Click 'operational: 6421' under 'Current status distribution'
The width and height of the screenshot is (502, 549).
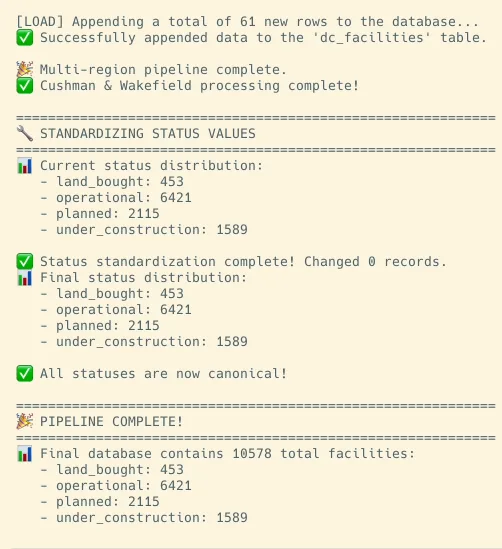coord(124,198)
